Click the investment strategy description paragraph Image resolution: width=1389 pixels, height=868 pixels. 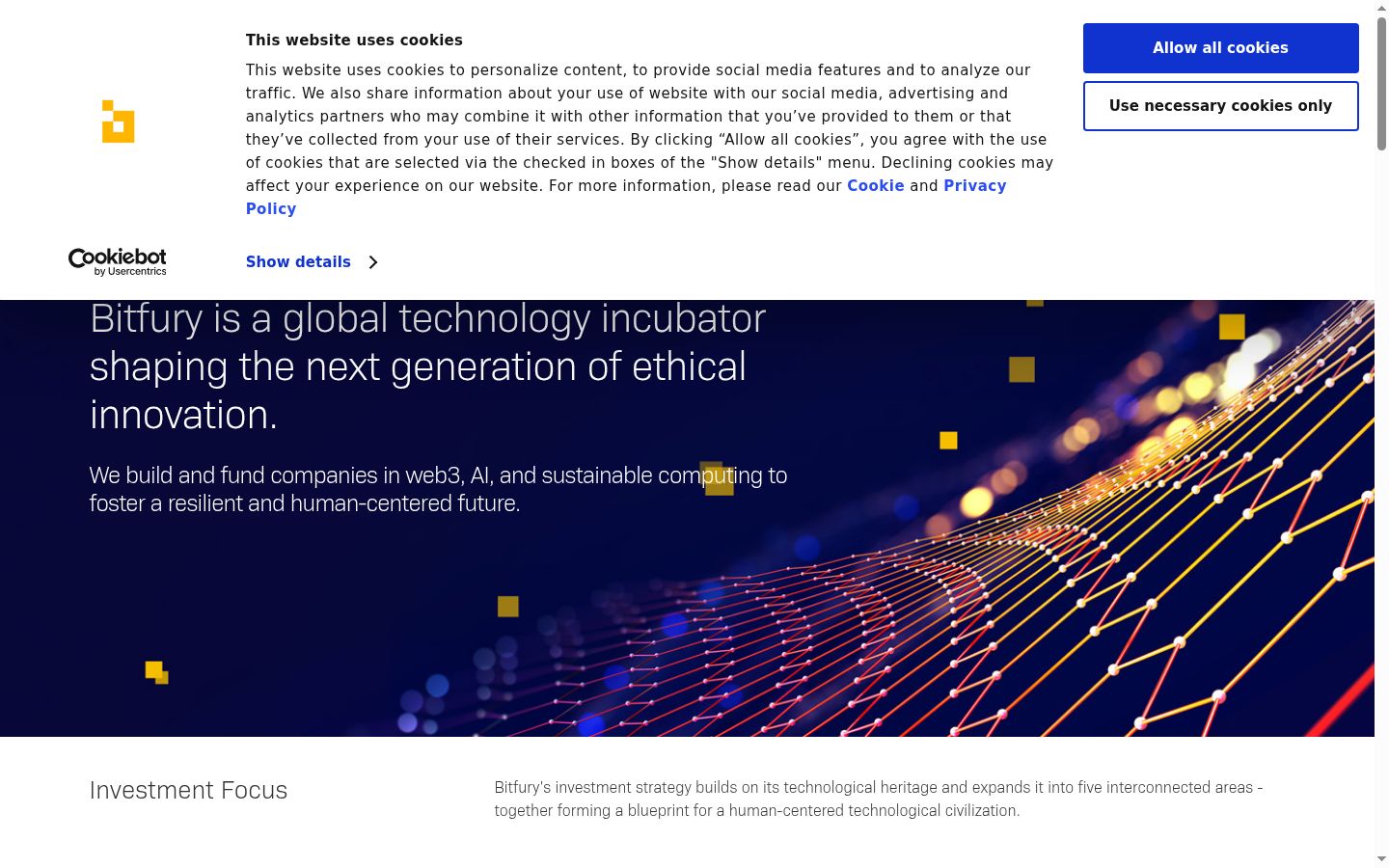(x=879, y=799)
